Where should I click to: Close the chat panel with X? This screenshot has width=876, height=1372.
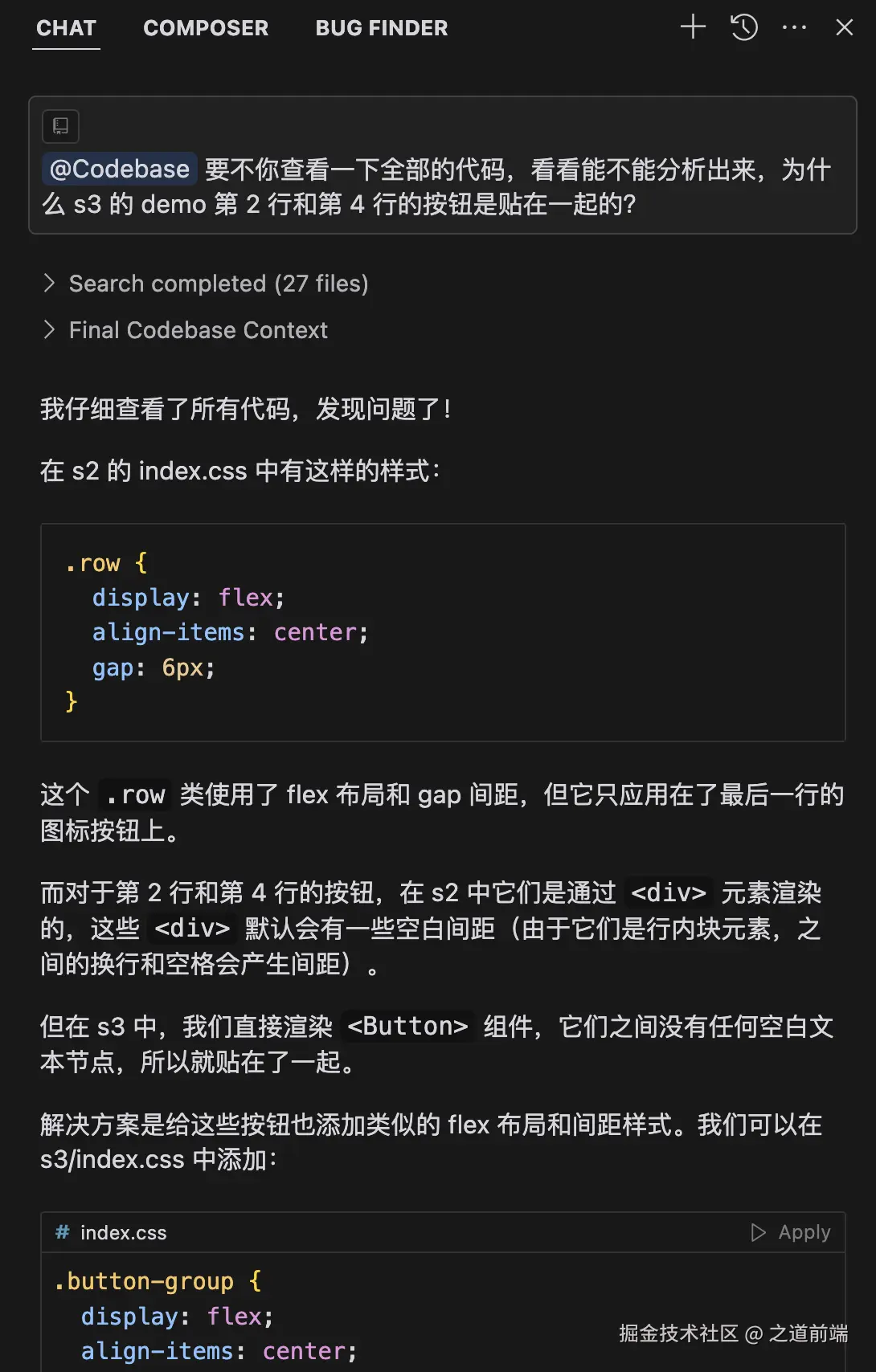844,27
